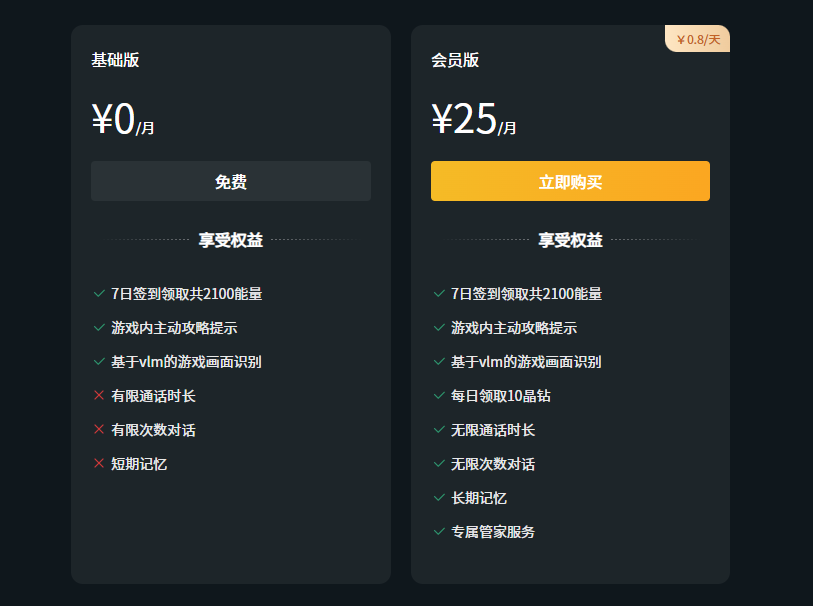Image resolution: width=813 pixels, height=606 pixels.
Task: Click the green checkmark beside 7日签到领取共2100能量
Action: pos(98,294)
